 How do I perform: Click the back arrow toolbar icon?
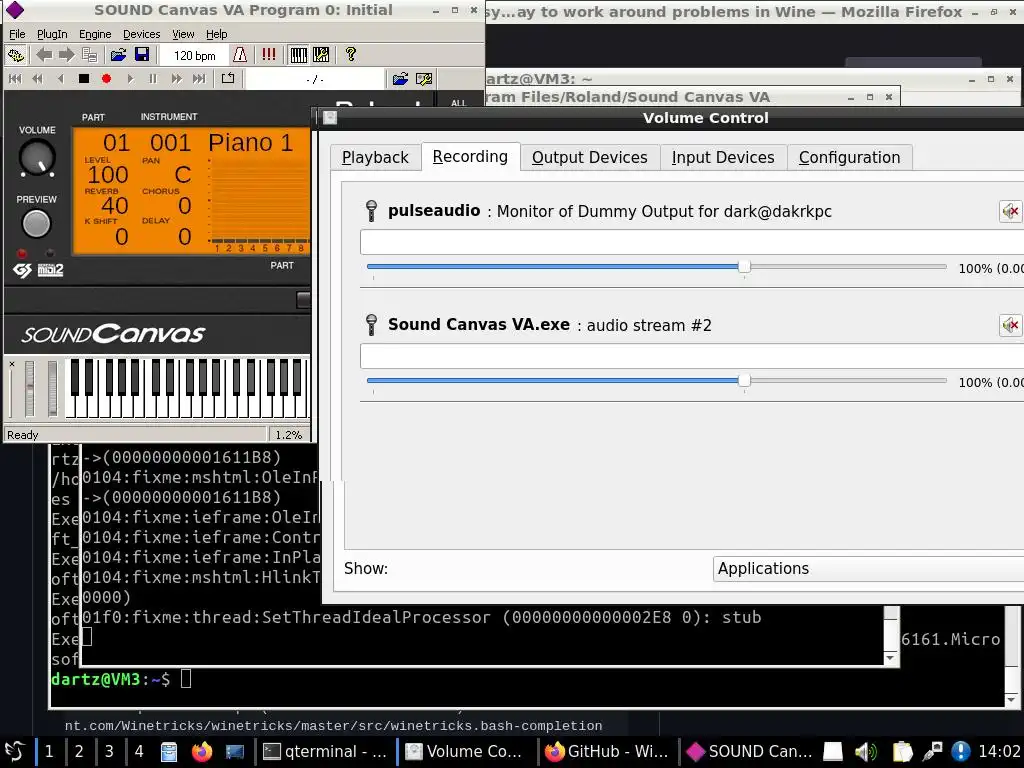[44, 55]
